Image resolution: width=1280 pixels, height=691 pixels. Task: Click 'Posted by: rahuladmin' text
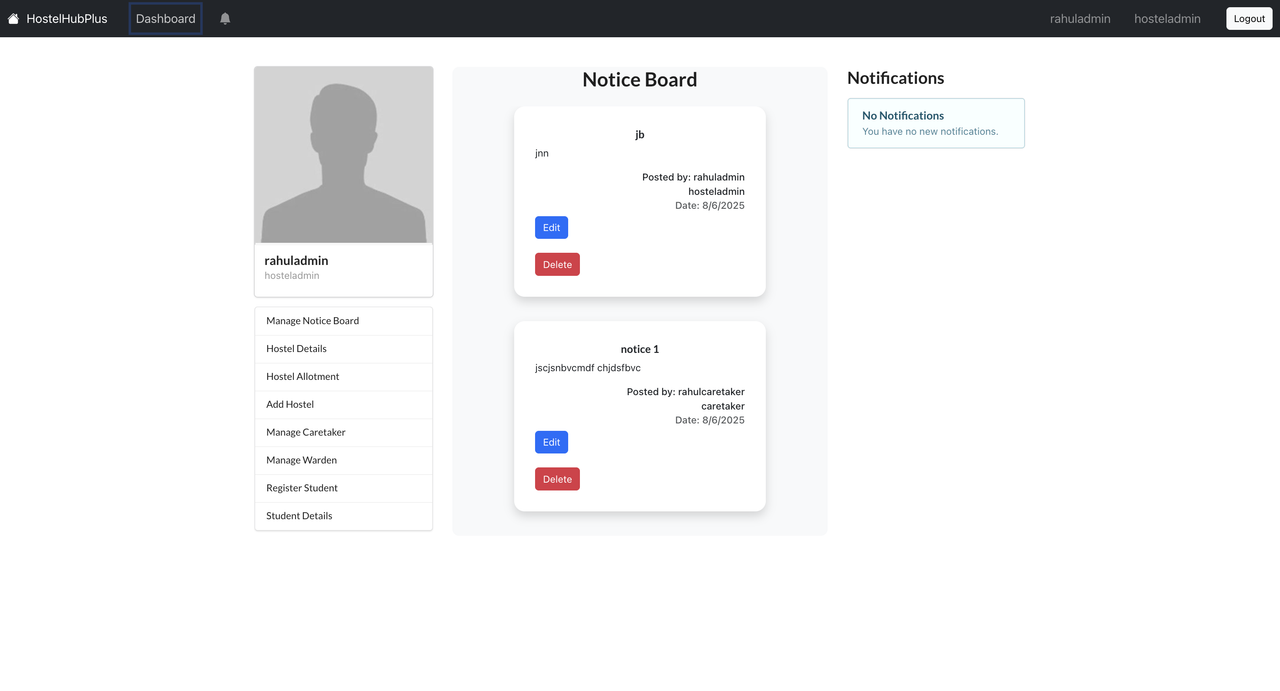coord(693,178)
